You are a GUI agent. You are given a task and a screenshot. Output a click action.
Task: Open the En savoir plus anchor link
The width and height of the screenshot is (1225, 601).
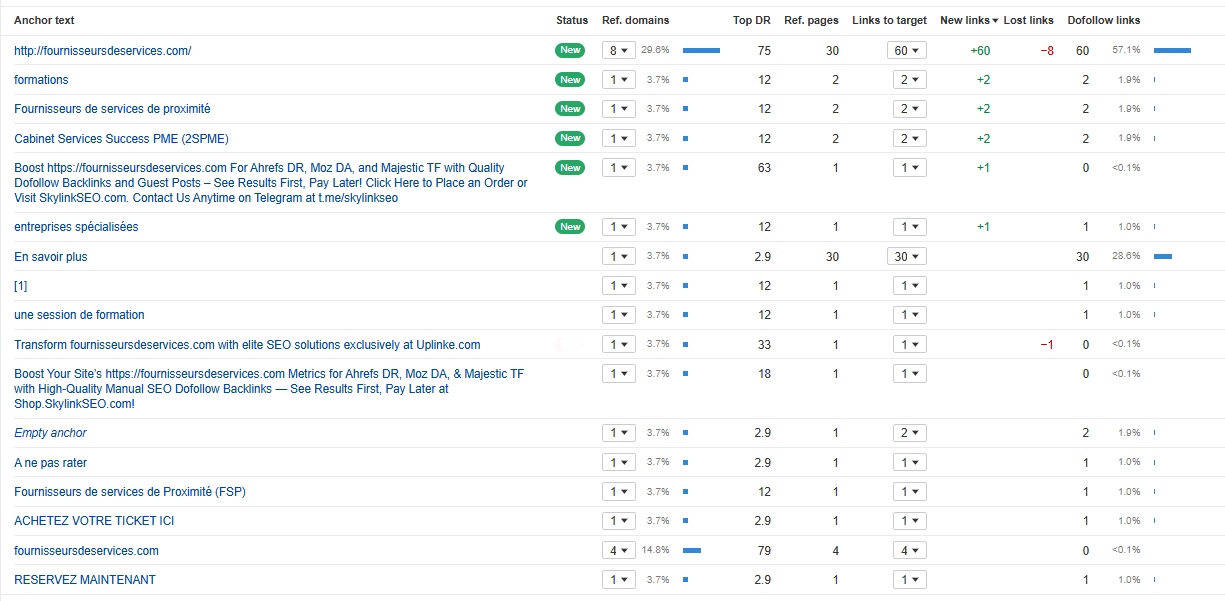coord(50,257)
